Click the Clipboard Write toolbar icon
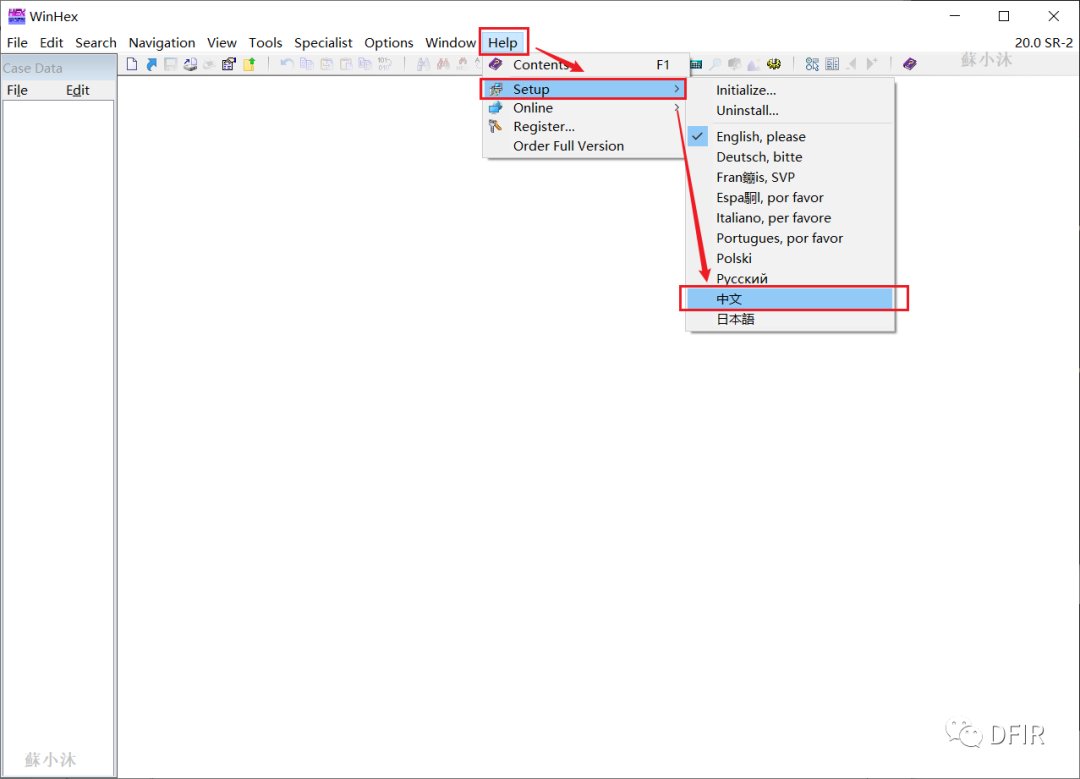 tap(326, 64)
